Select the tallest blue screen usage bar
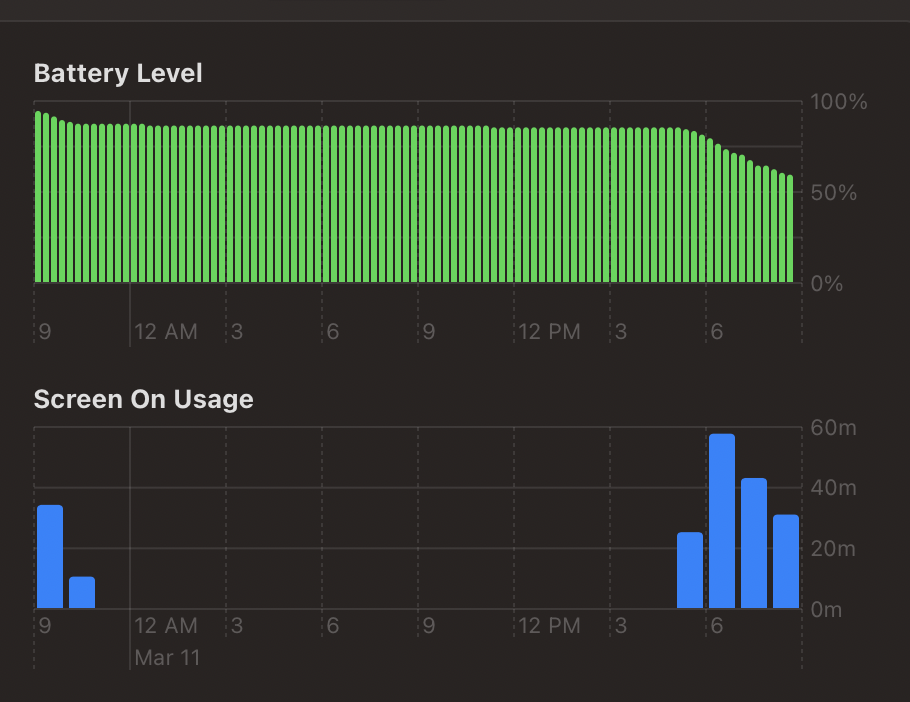910x702 pixels. click(x=722, y=521)
